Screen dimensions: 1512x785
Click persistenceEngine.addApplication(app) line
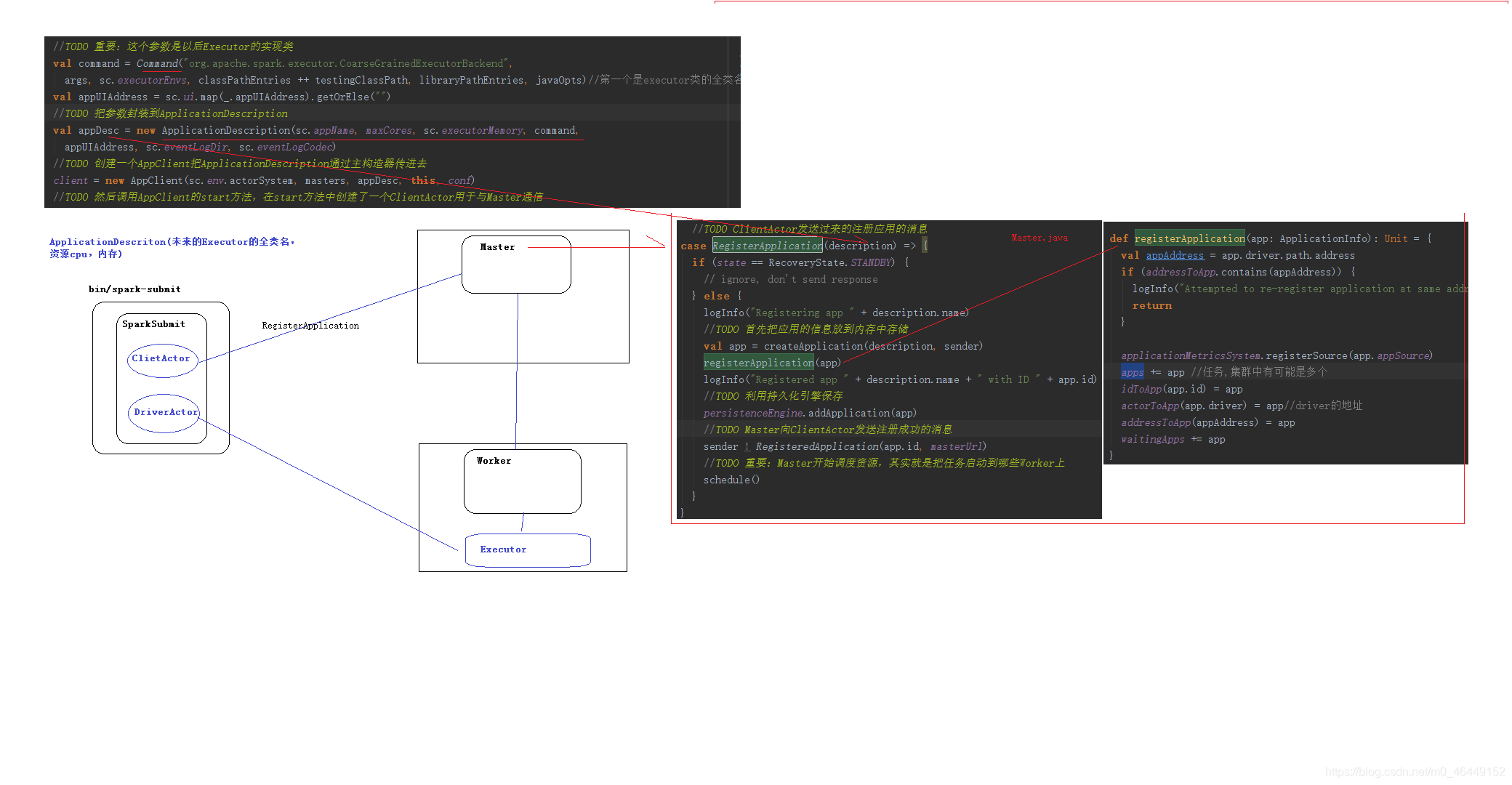tap(810, 413)
